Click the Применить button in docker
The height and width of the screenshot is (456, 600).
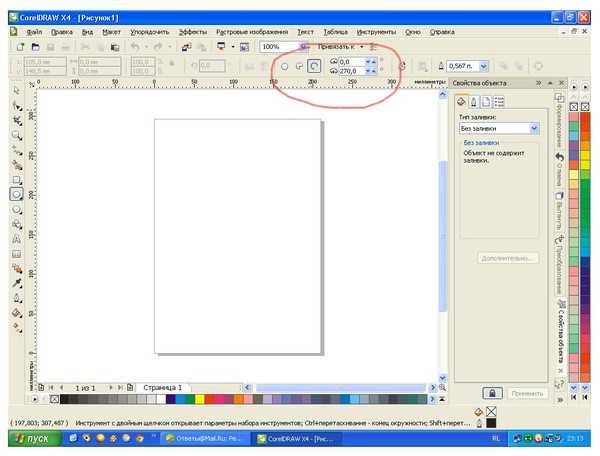click(x=527, y=393)
